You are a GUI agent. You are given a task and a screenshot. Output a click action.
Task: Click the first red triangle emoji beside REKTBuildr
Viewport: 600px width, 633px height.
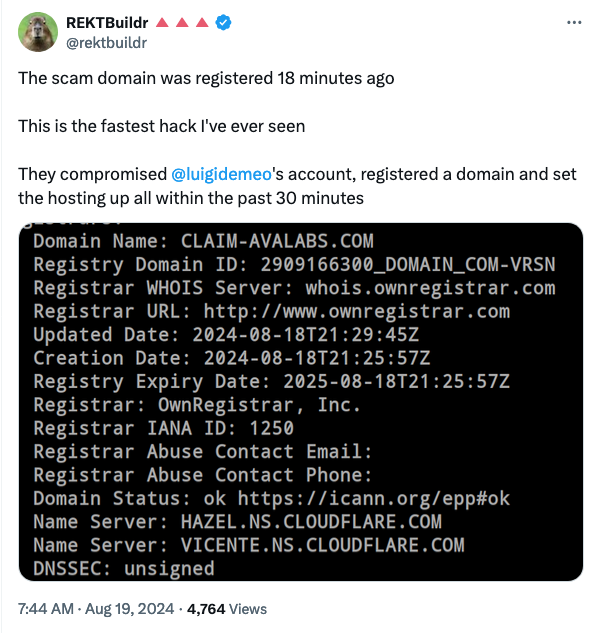click(x=162, y=23)
